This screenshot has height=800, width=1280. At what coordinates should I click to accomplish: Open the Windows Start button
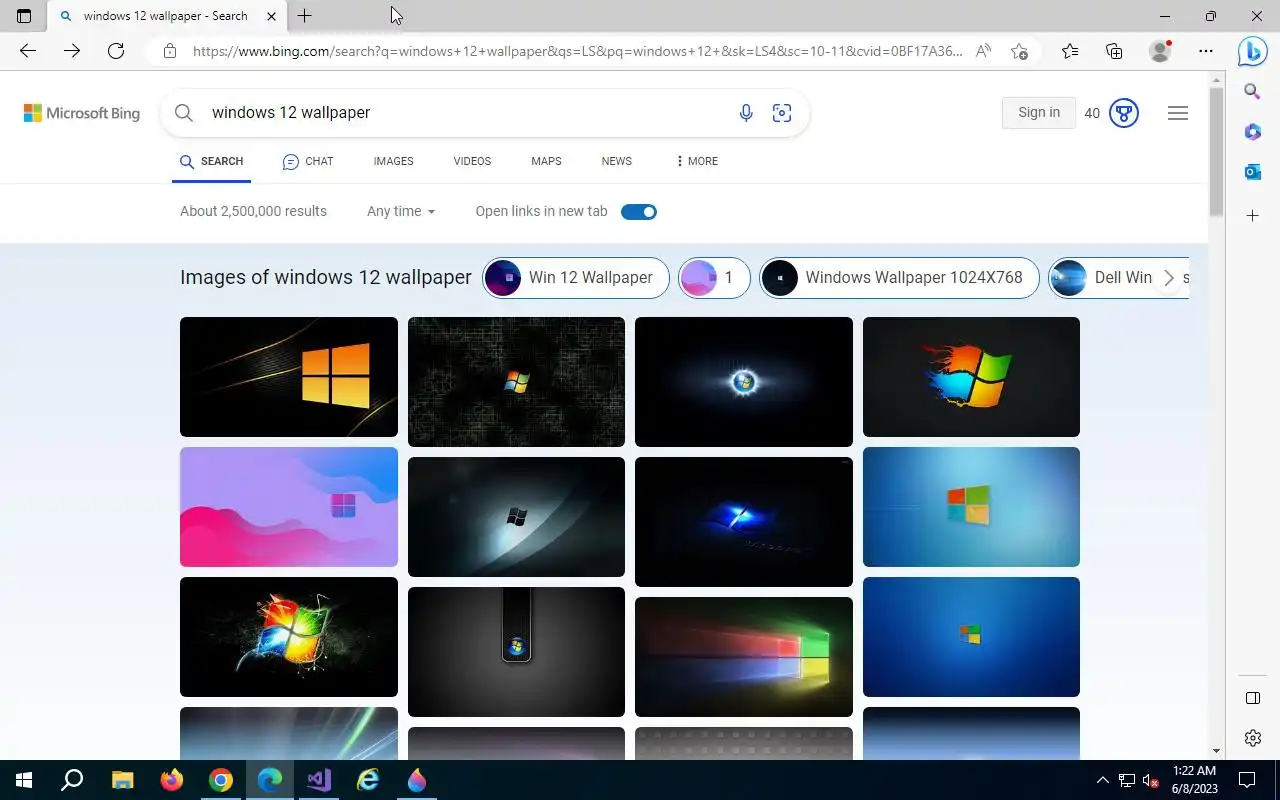(x=24, y=780)
